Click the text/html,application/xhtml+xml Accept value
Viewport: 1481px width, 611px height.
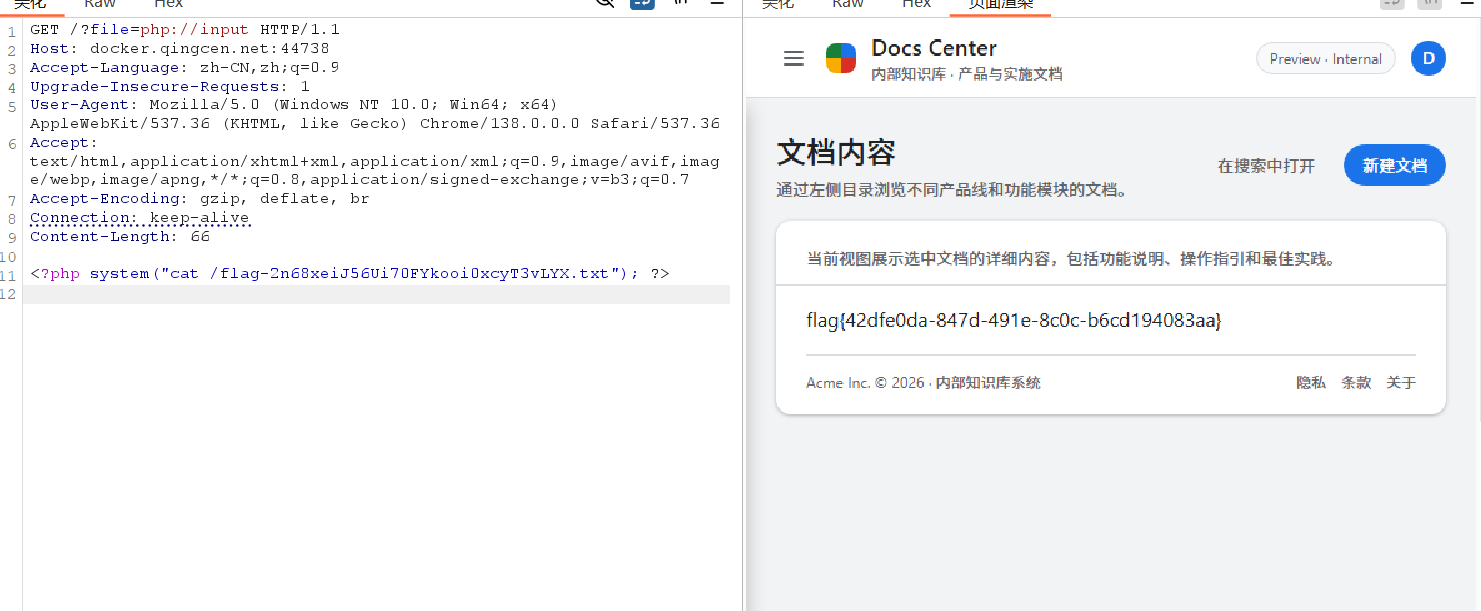(x=375, y=171)
